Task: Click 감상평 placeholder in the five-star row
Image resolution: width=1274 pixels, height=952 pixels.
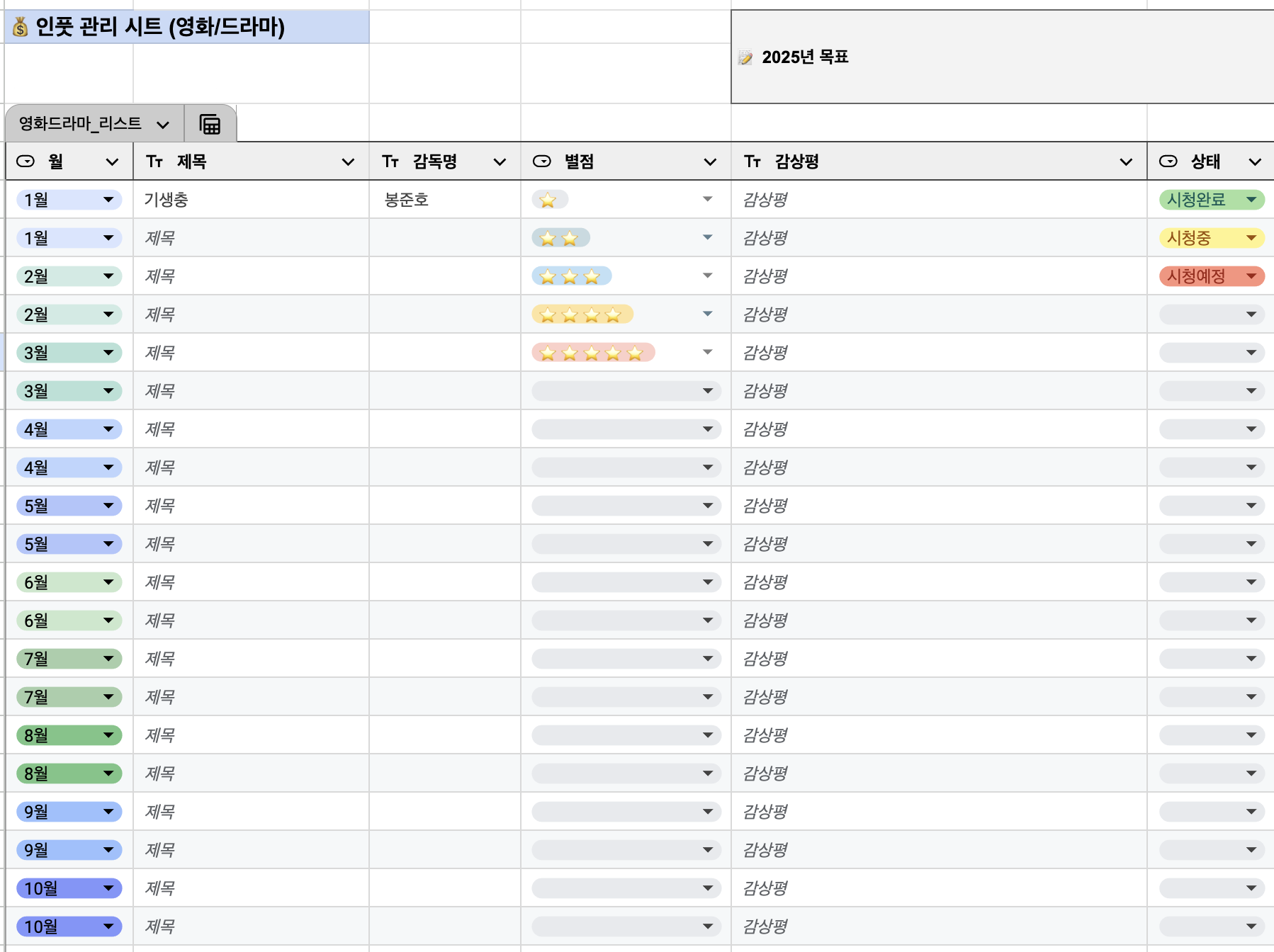Action: (x=765, y=353)
